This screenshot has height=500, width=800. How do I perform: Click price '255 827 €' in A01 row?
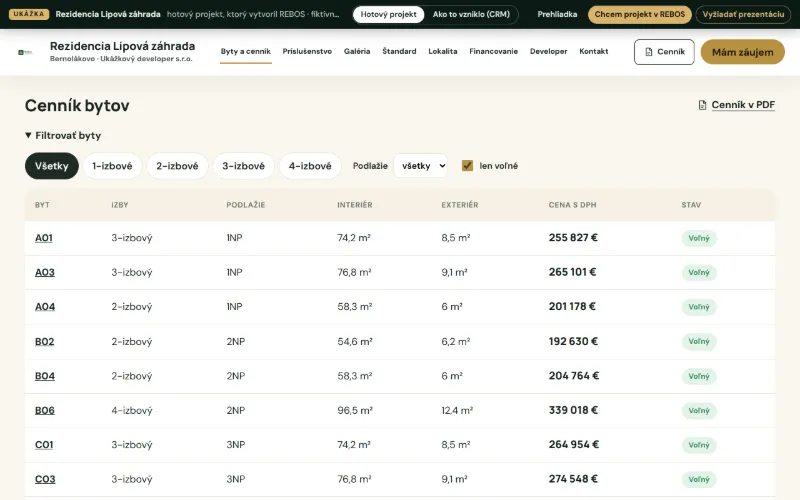(573, 238)
